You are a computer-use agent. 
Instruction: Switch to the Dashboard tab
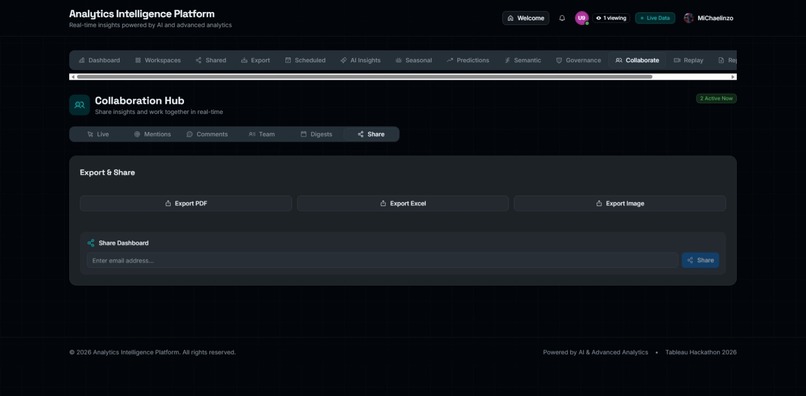(99, 60)
